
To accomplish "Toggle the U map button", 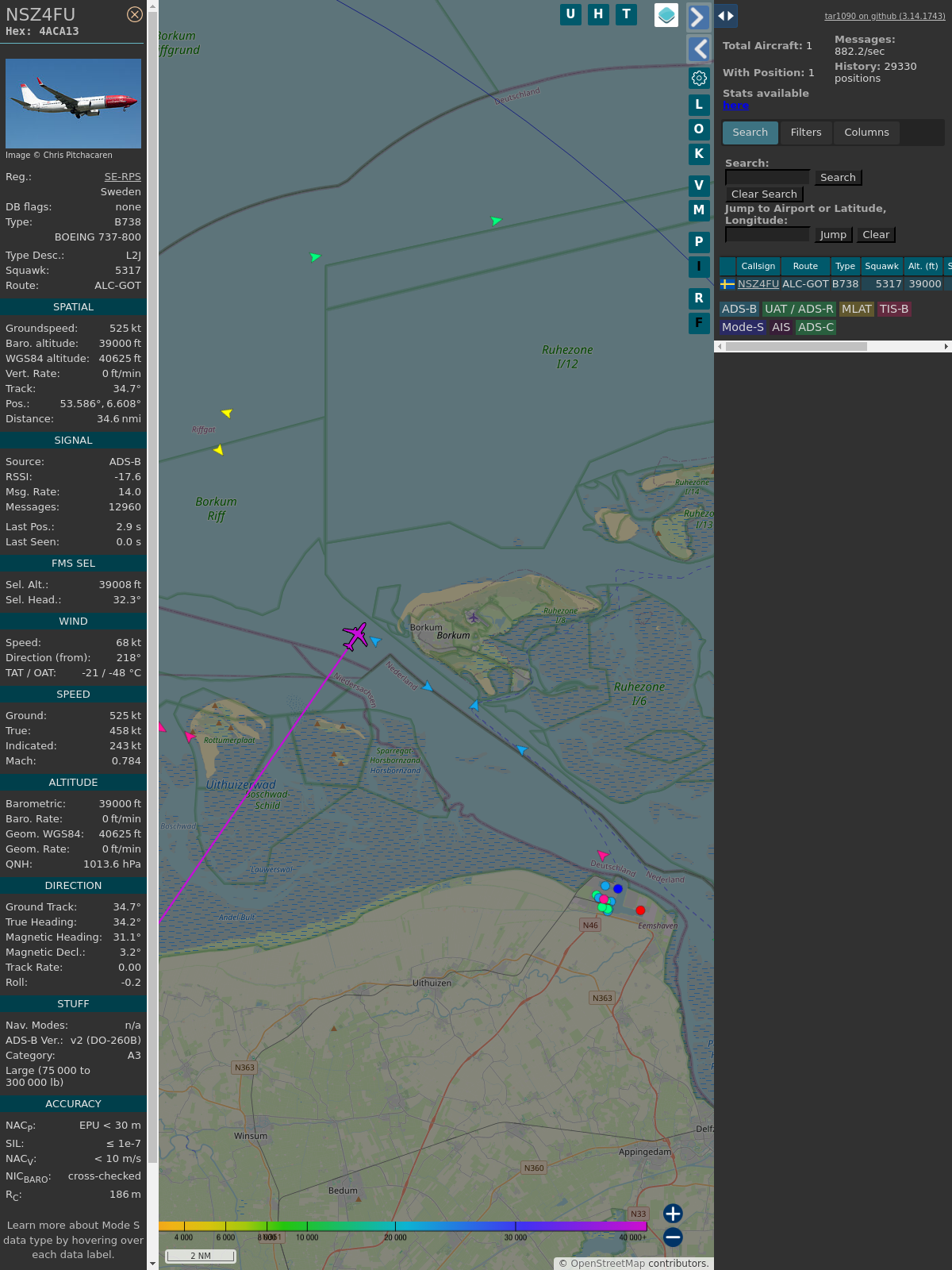I will coord(570,14).
